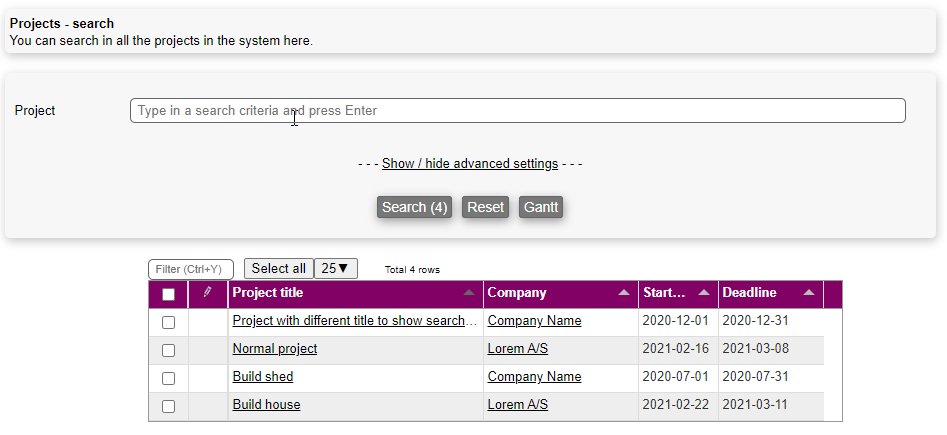
Task: Toggle the header select-all checkbox
Action: [168, 294]
